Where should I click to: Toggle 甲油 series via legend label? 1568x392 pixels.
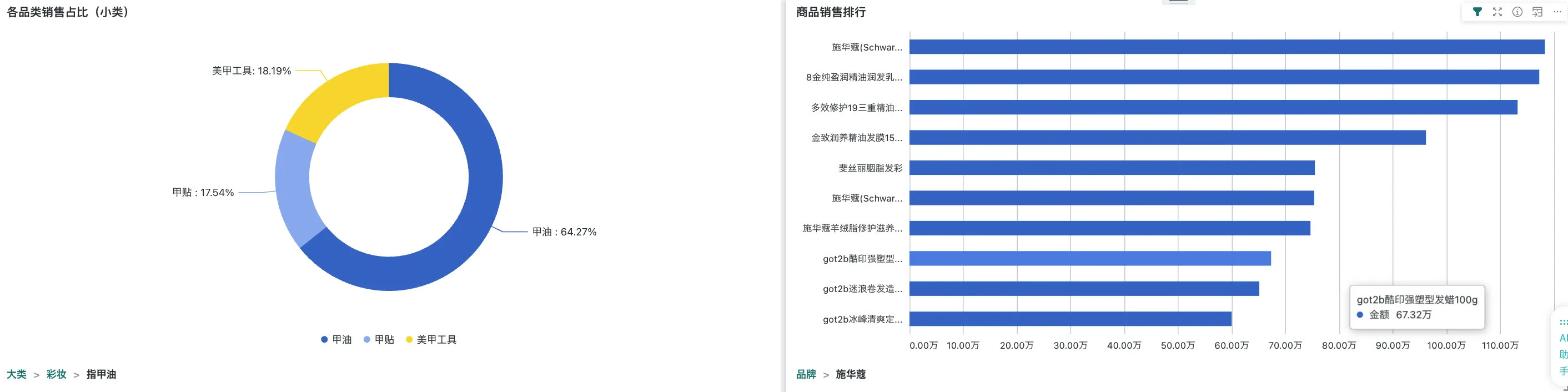342,340
